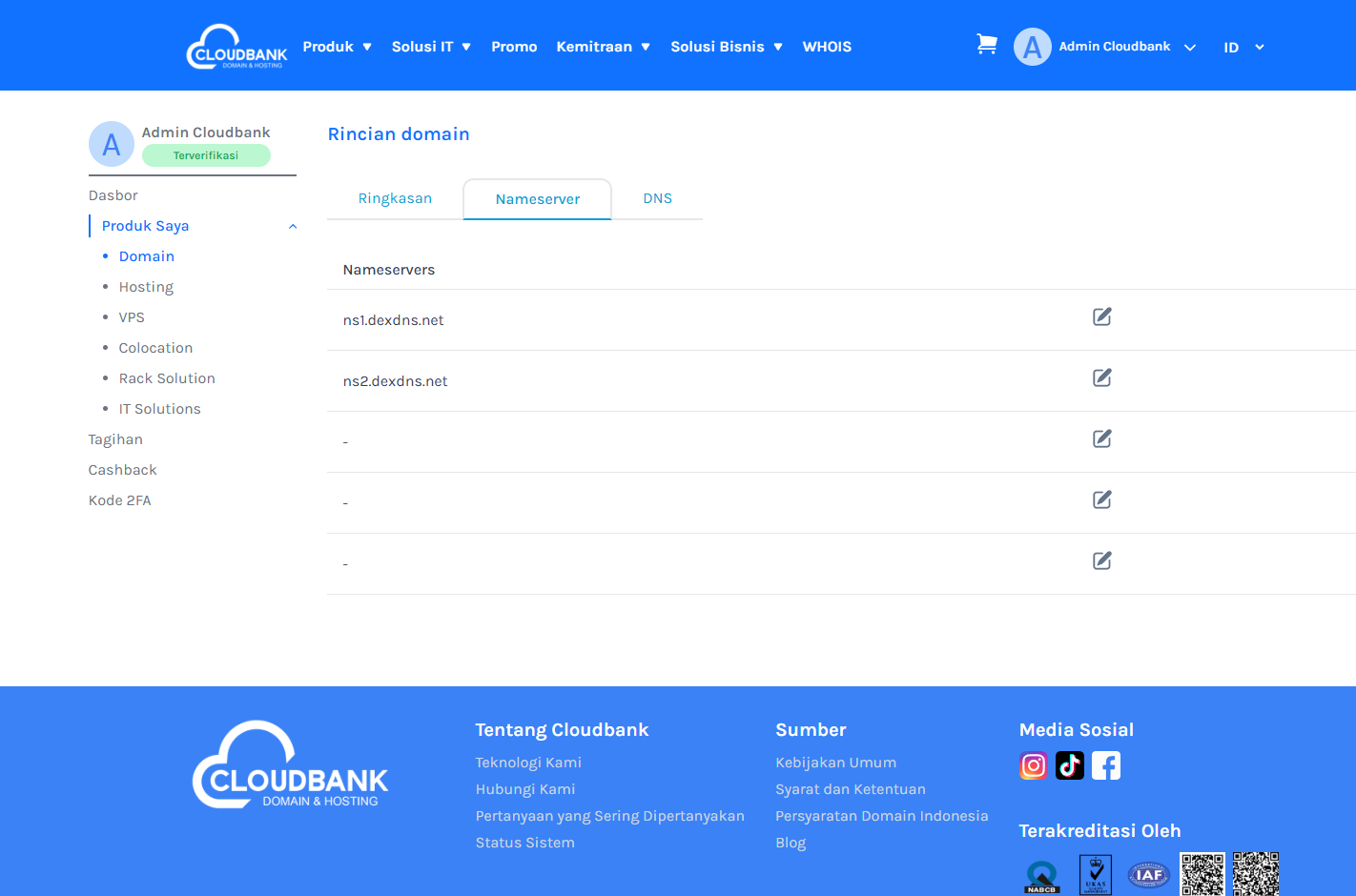Open Hosting in the sidebar
1356x896 pixels.
pos(146,287)
